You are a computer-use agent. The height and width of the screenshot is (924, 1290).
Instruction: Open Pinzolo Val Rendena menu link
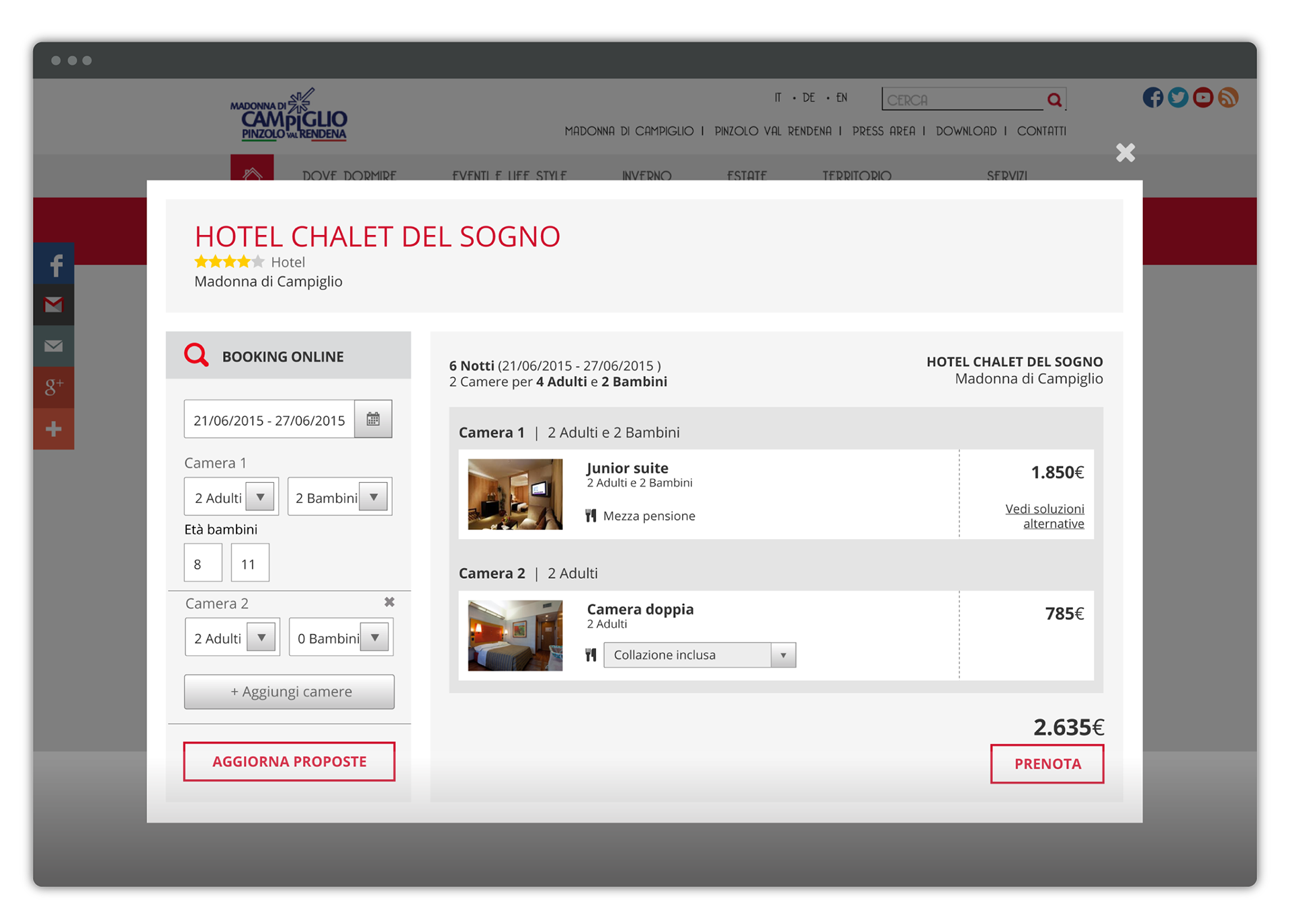pos(773,131)
